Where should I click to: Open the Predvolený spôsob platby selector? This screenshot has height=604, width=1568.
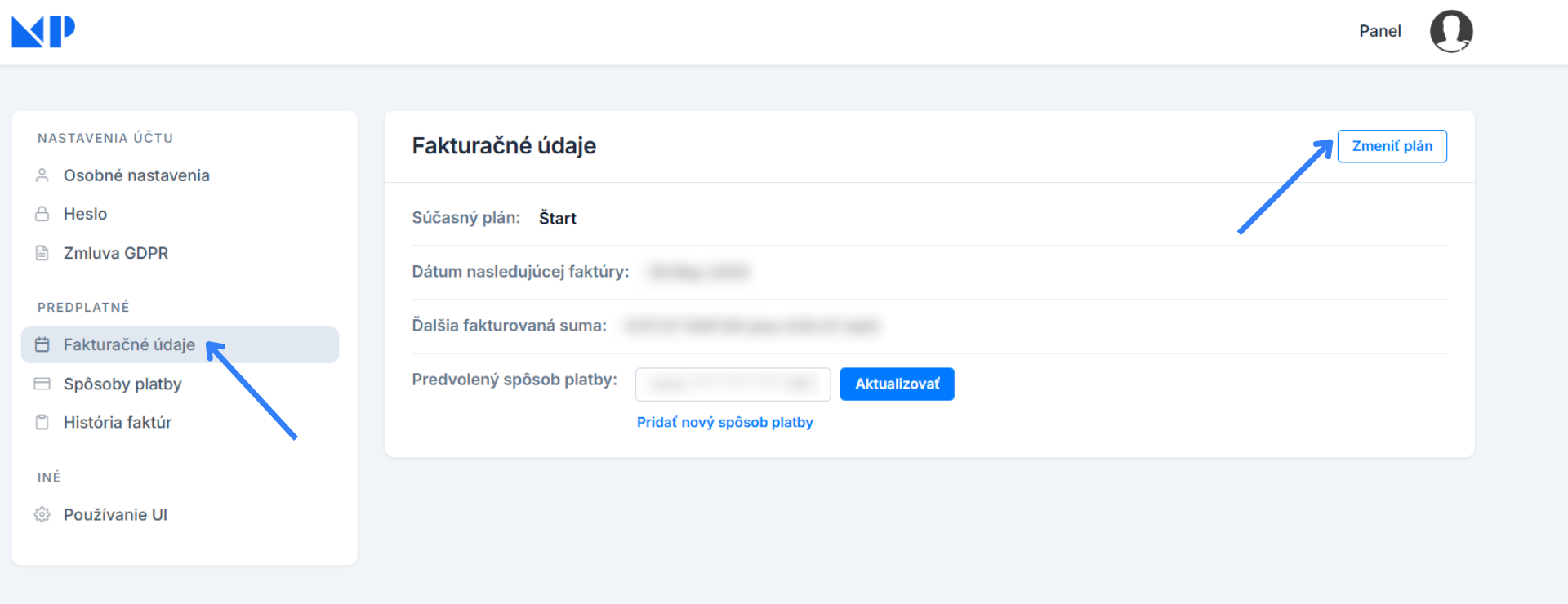(733, 384)
